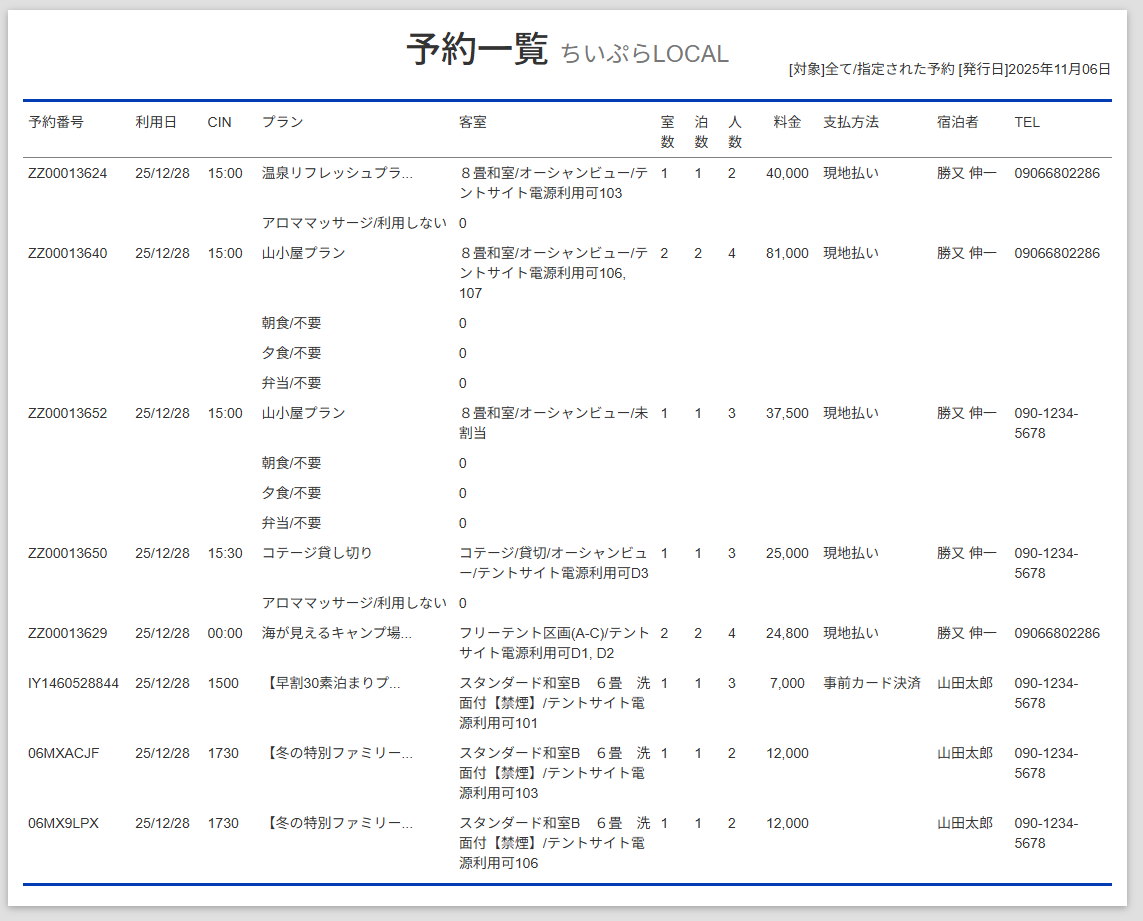Click the 予約番号 column header
The height and width of the screenshot is (921, 1143).
point(56,122)
